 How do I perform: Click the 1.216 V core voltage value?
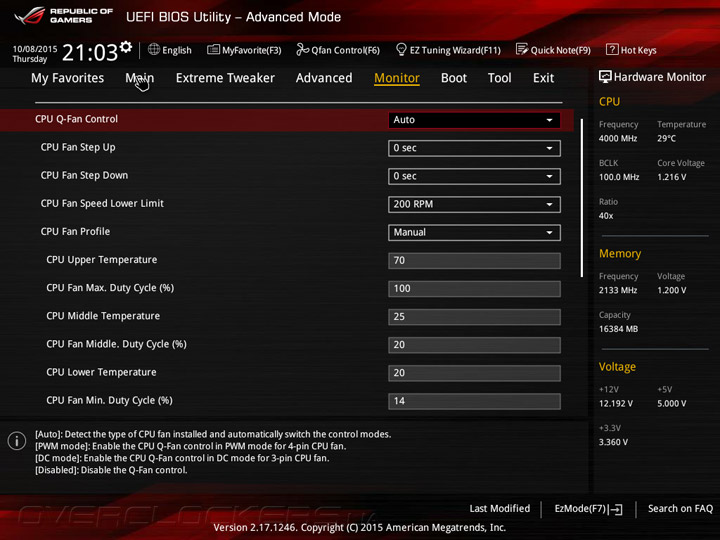(671, 177)
